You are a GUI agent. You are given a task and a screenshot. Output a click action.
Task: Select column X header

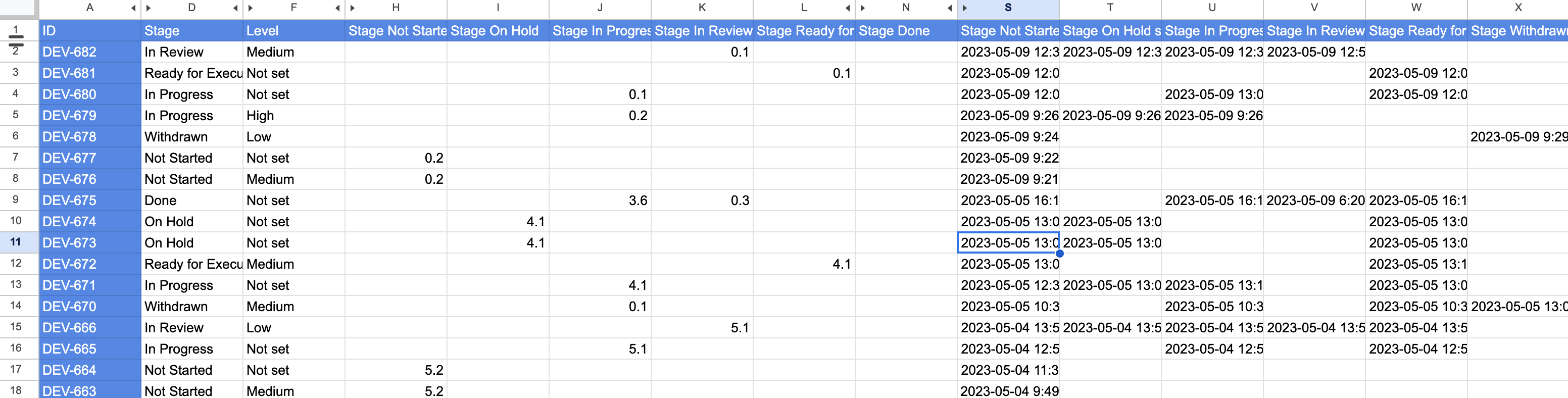click(x=1518, y=8)
